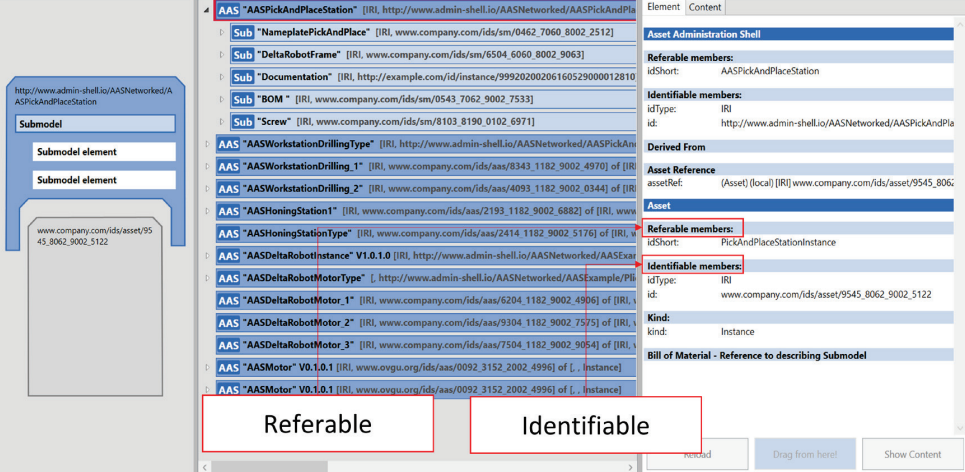
Task: Click the AAS badge of AASHoningStationType
Action: (x=228, y=233)
